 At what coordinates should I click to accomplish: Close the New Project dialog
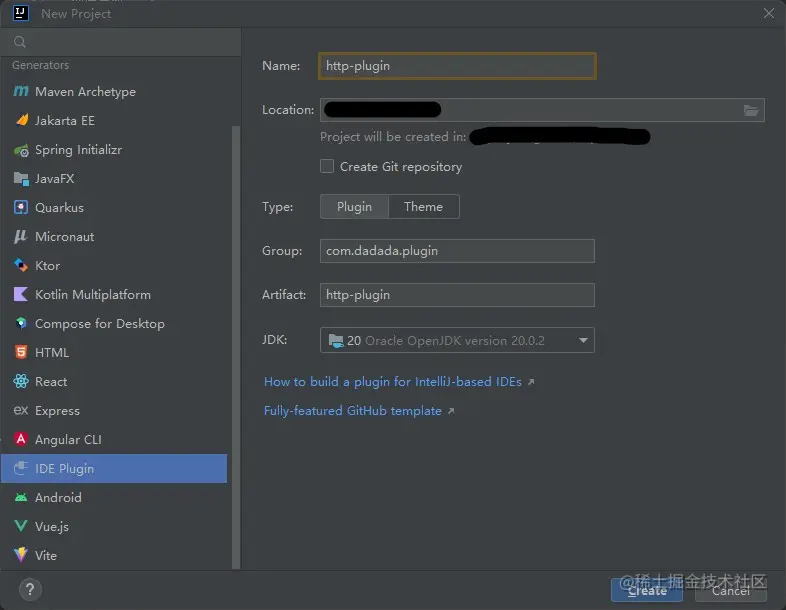click(768, 13)
